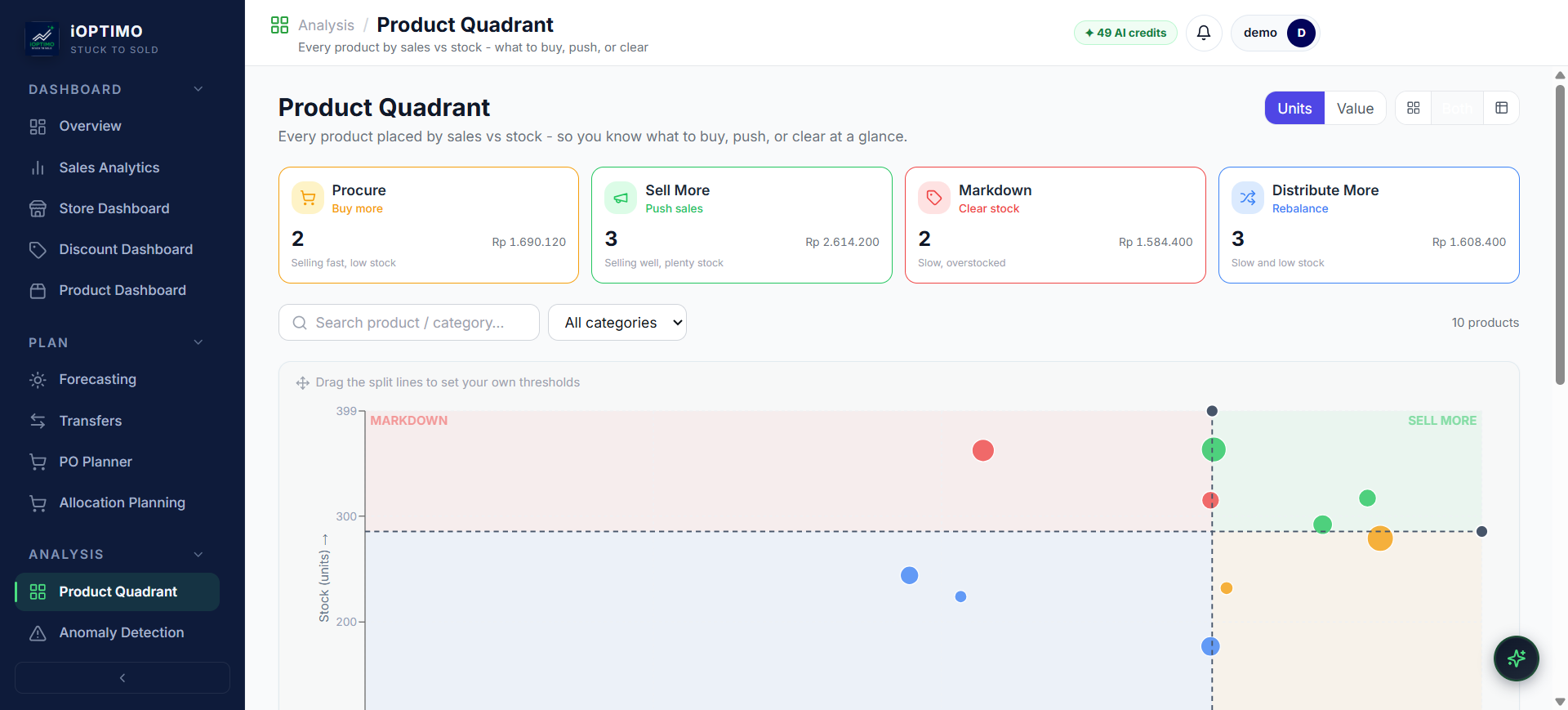
Task: Select the quadrant grid view toggle
Action: click(x=1414, y=108)
